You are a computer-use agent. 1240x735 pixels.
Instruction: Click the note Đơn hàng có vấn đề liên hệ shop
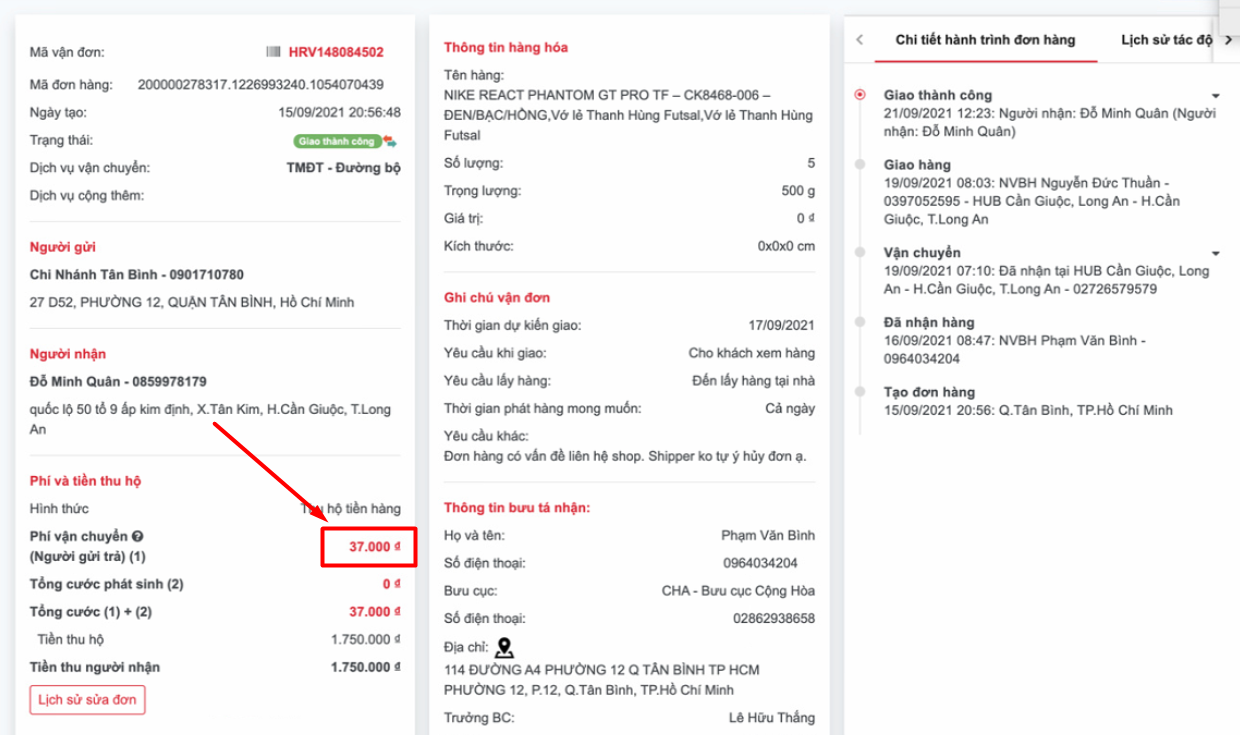pyautogui.click(x=625, y=456)
